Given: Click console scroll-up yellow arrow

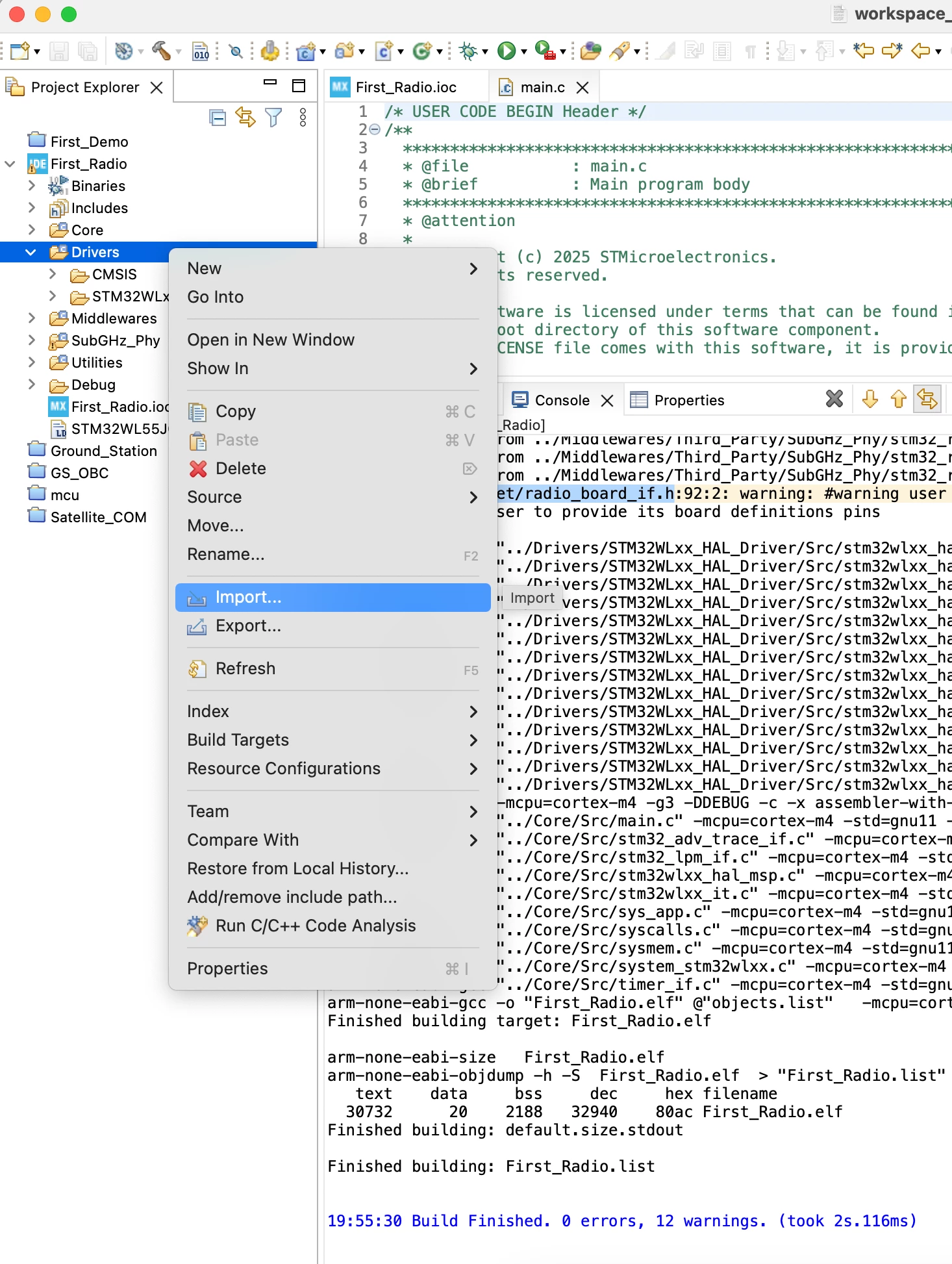Looking at the screenshot, I should pyautogui.click(x=899, y=399).
